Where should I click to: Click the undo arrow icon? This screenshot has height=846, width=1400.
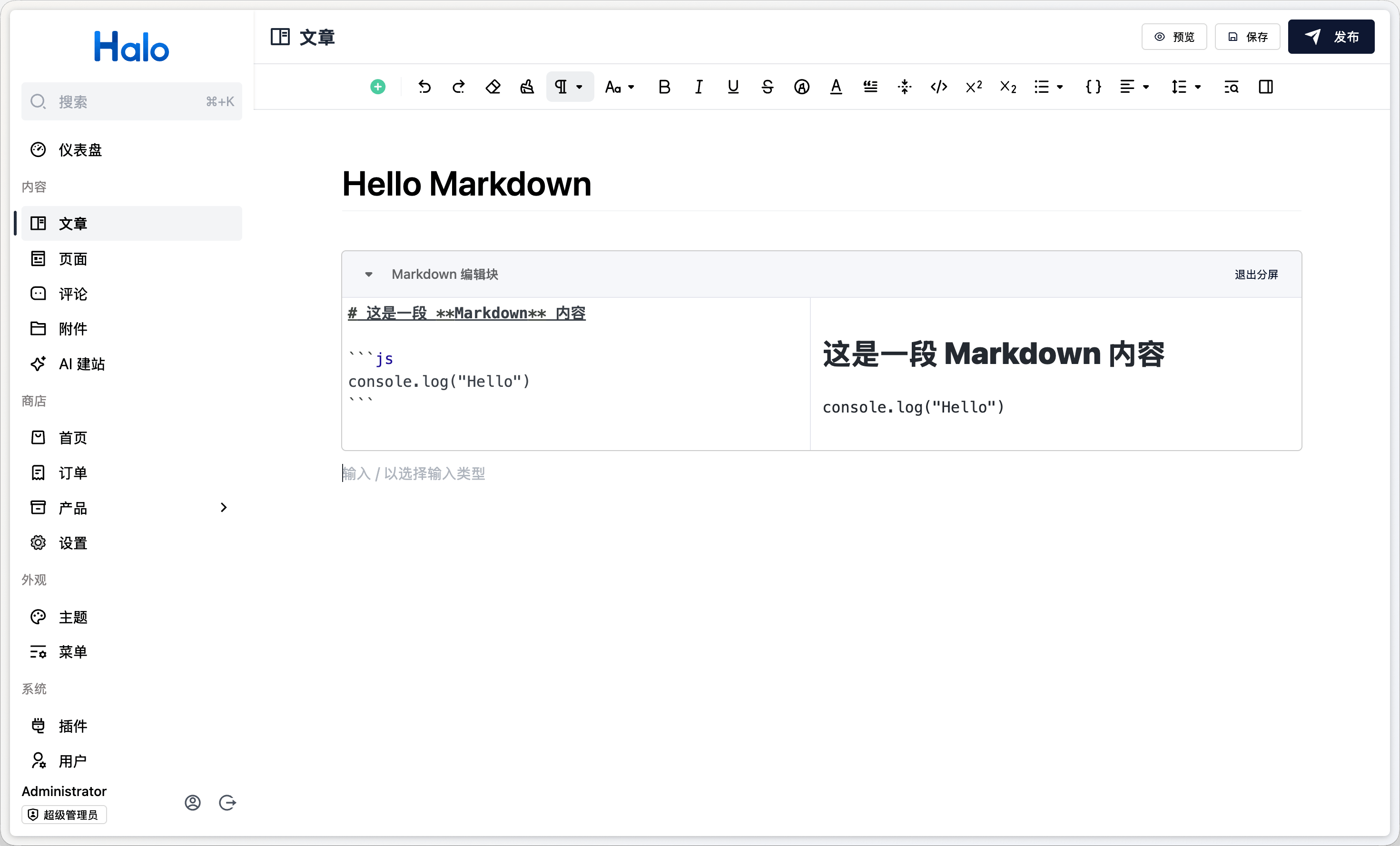tap(424, 87)
